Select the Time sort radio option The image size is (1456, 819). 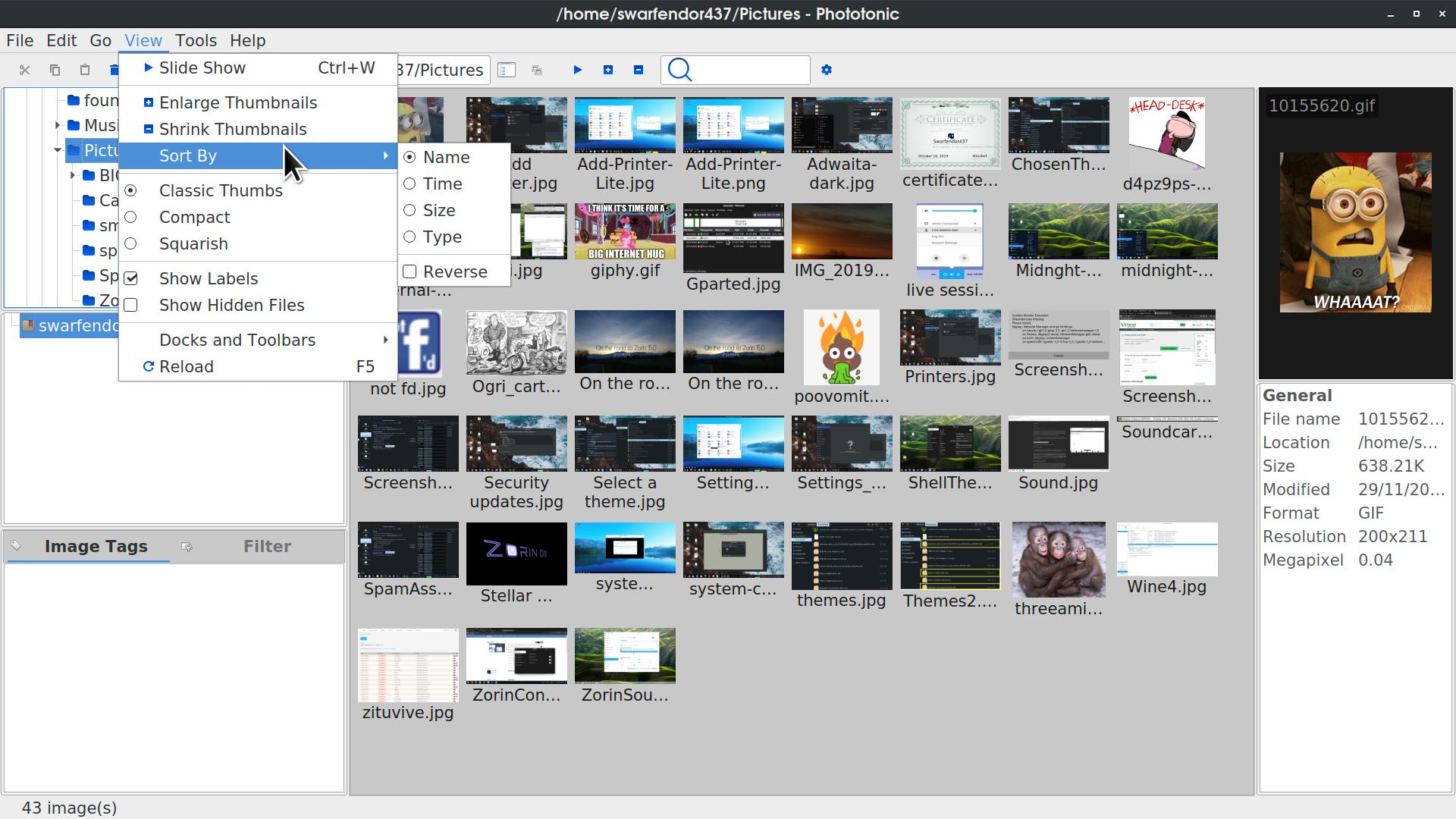click(x=442, y=184)
